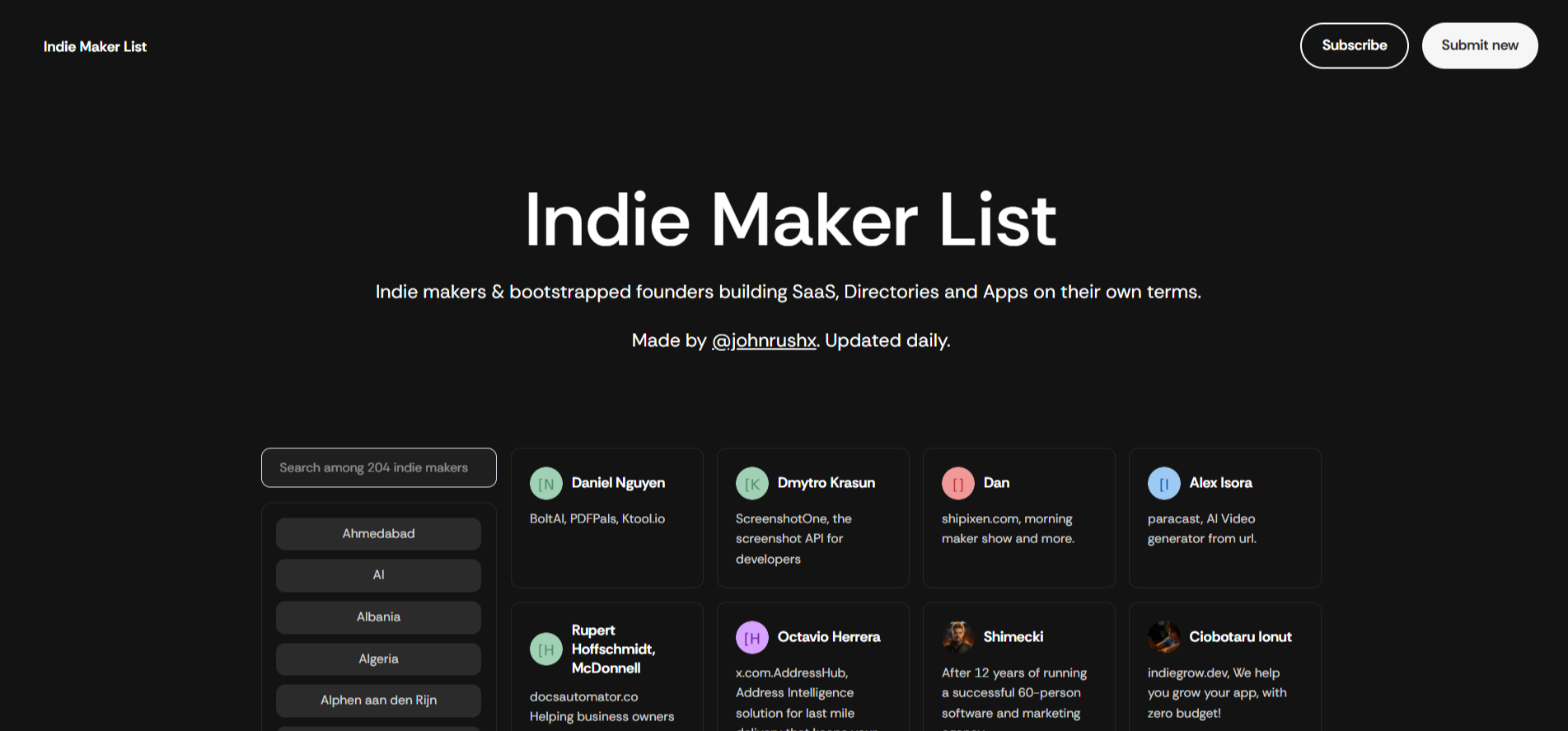Filter makers by Albania
1568x731 pixels.
tap(378, 617)
